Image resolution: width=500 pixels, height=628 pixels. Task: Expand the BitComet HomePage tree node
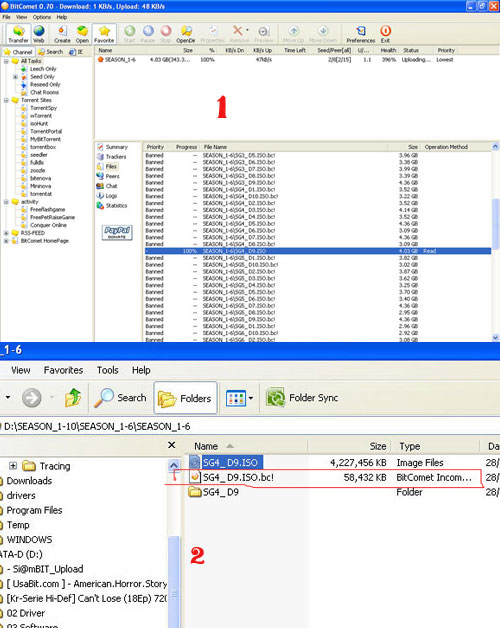click(6, 241)
